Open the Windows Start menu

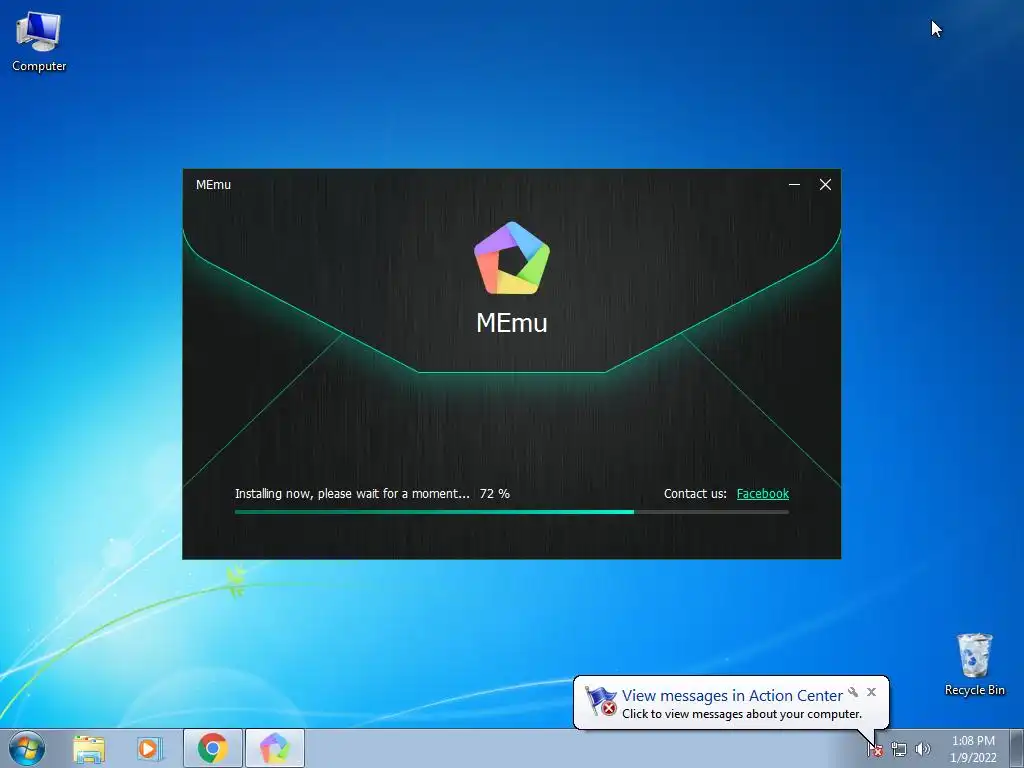27,748
